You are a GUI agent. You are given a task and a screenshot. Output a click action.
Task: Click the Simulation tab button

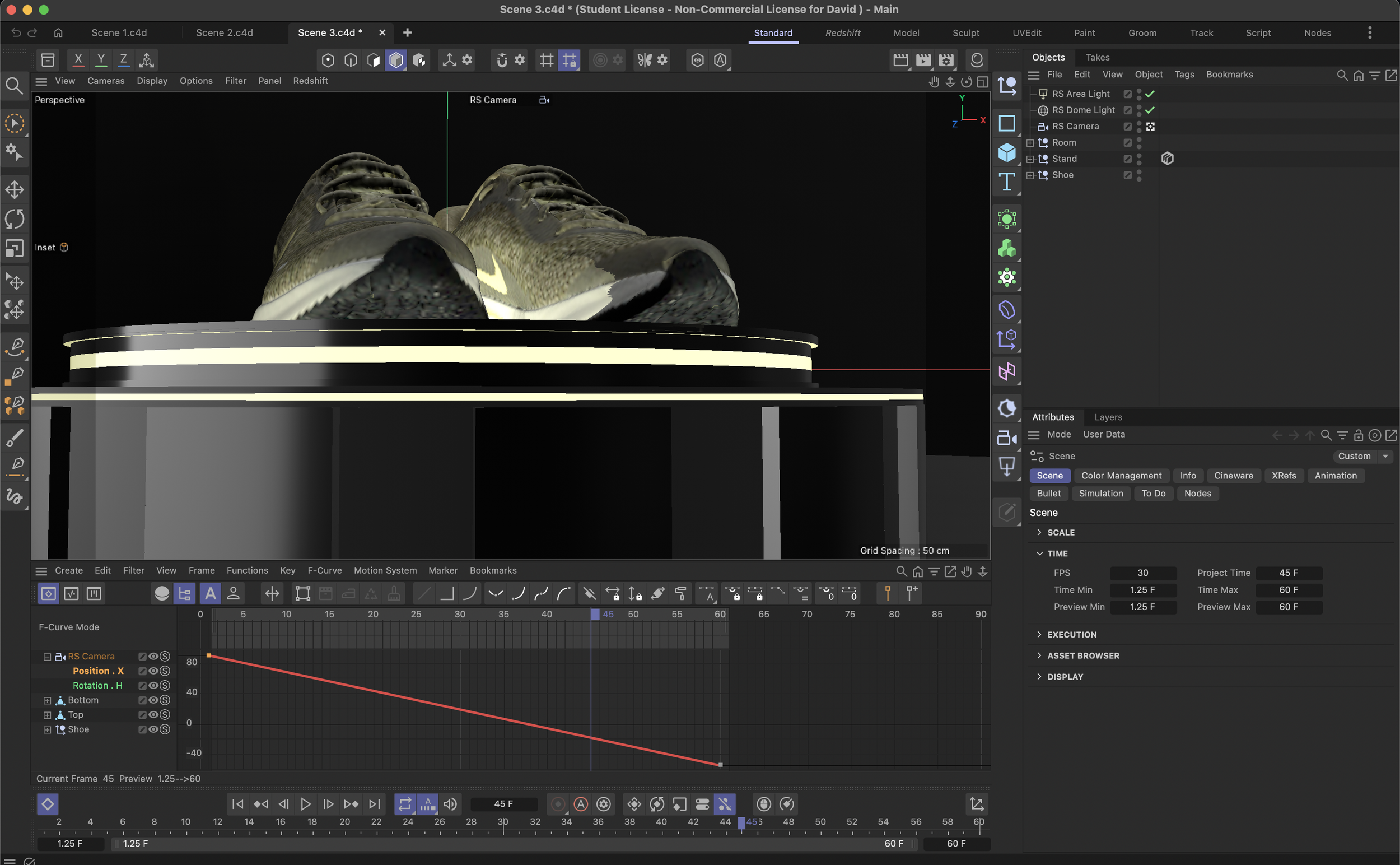(x=1100, y=494)
